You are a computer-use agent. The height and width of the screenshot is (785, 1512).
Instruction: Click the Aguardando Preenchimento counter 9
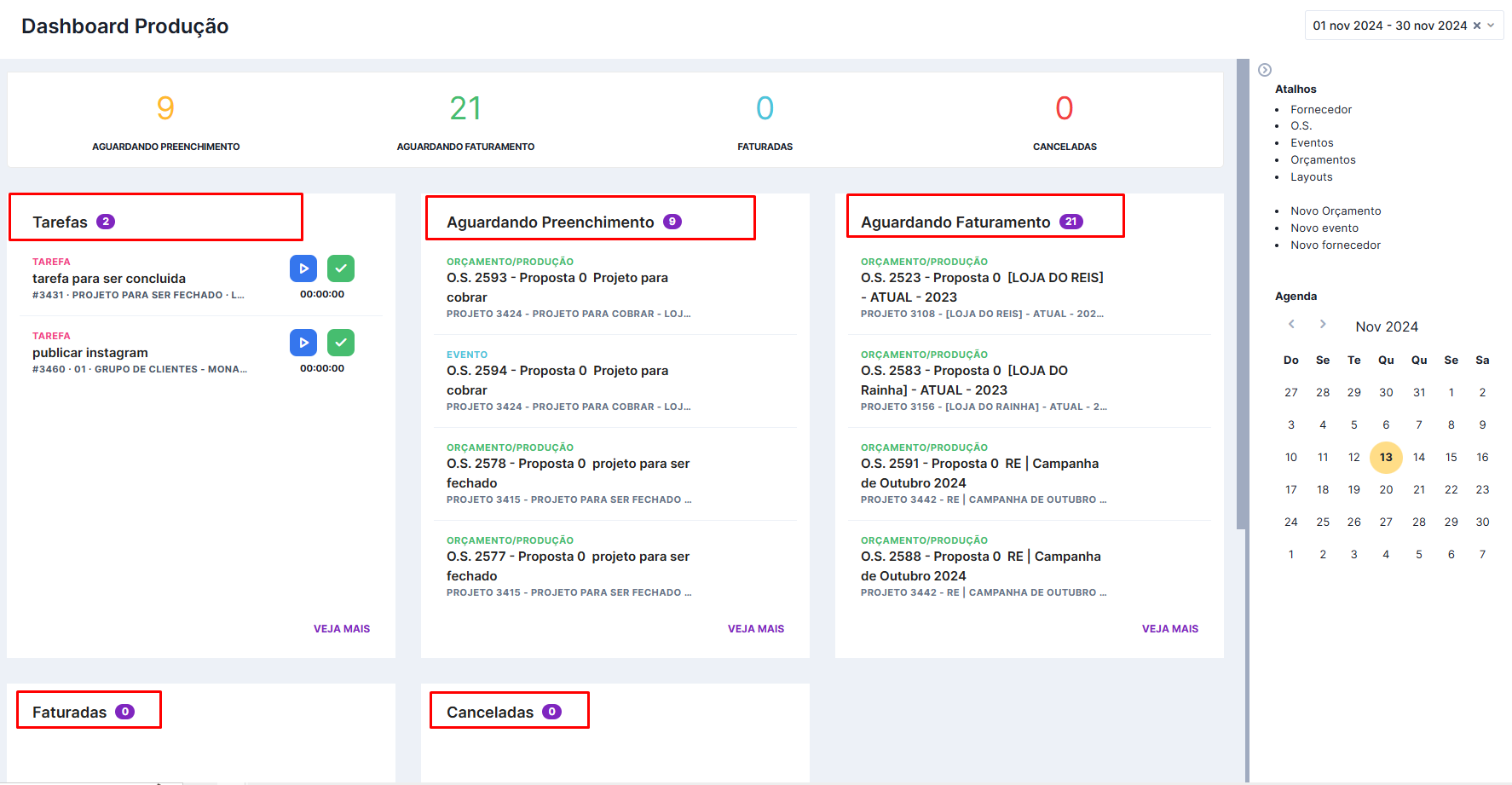click(165, 108)
